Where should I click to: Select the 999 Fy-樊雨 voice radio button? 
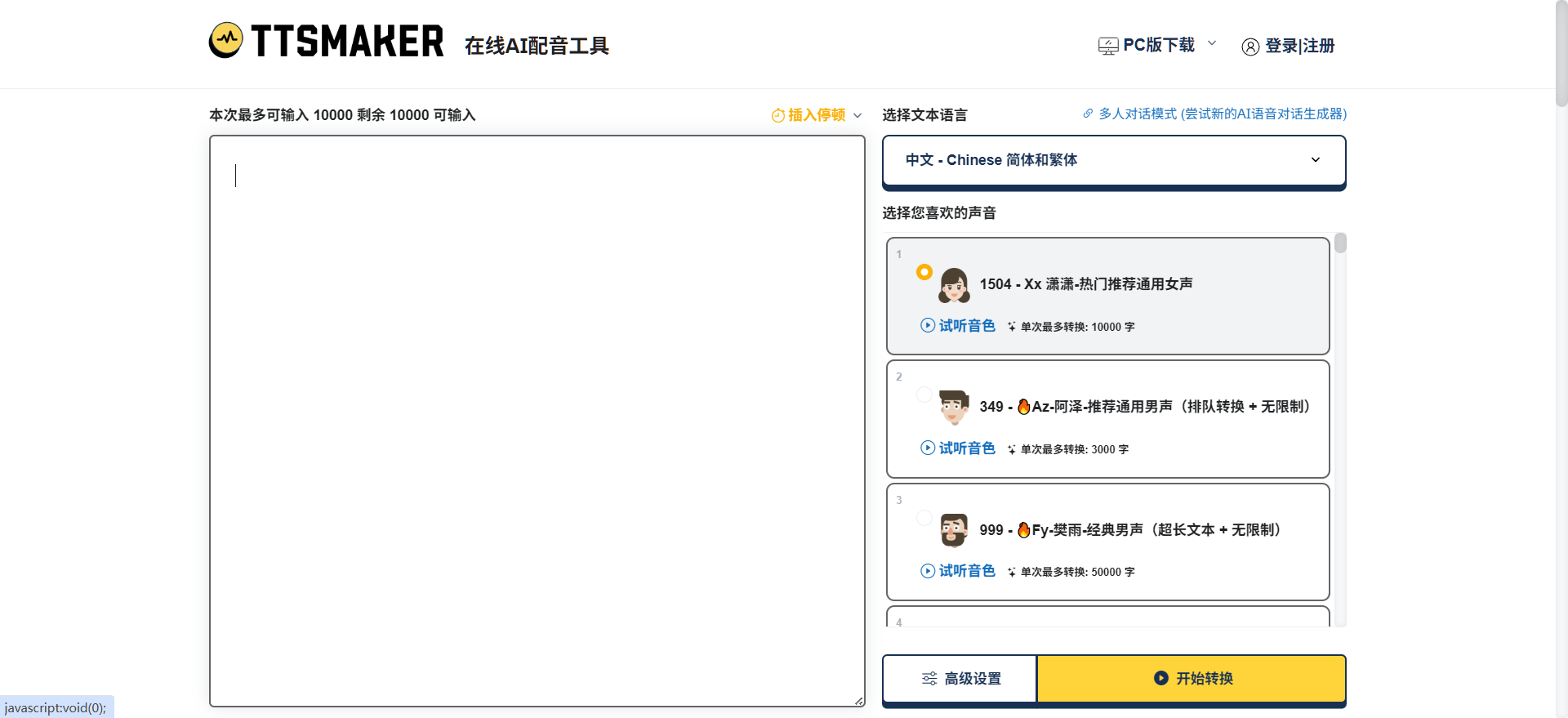point(924,517)
